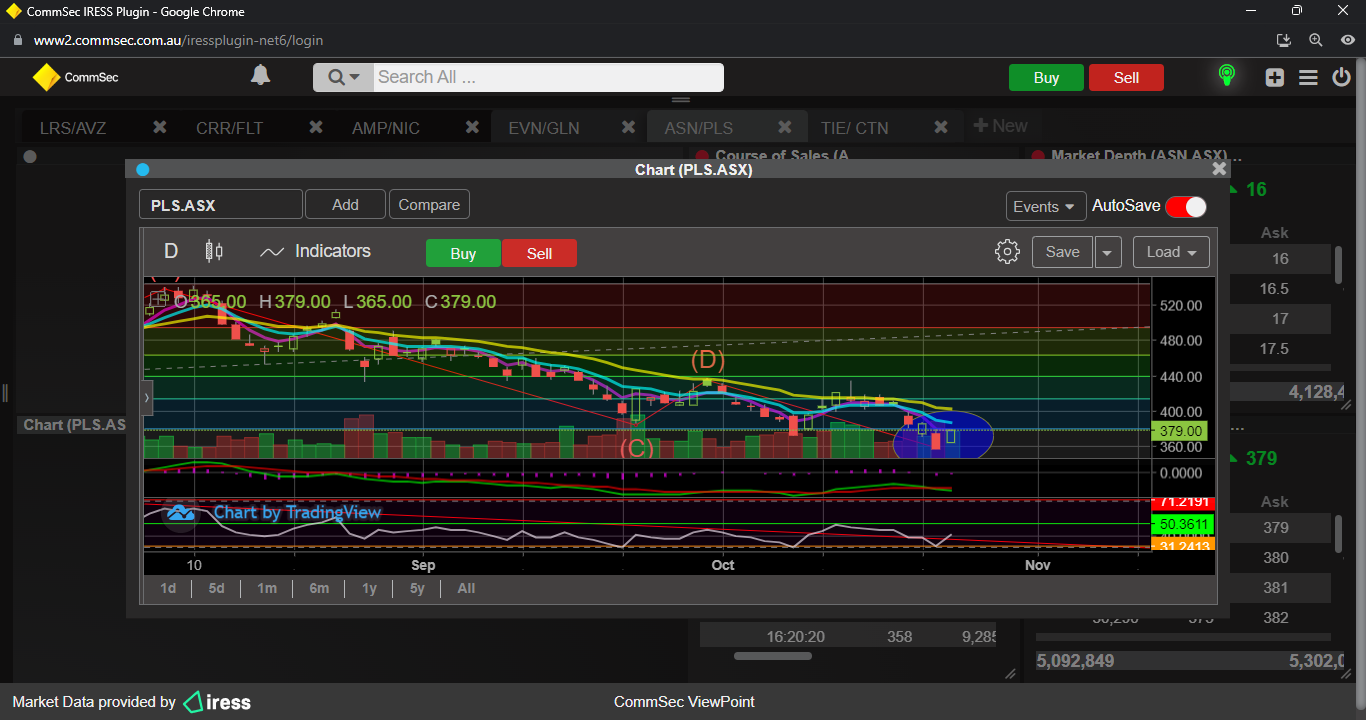
Task: Set chart range to 1y
Action: pos(369,588)
